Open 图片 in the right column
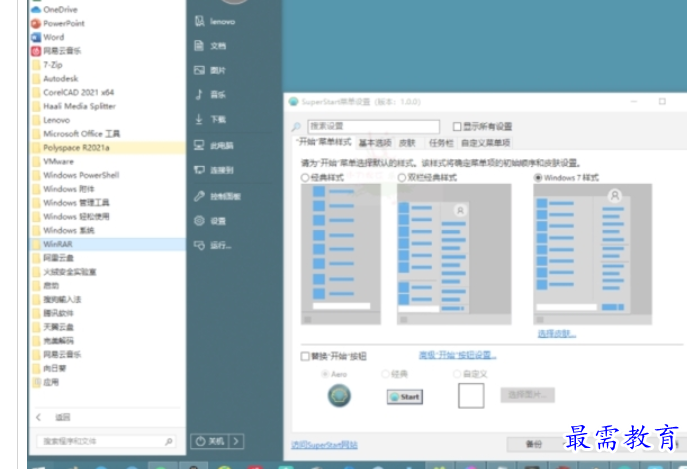This screenshot has height=469, width=687. point(211,70)
